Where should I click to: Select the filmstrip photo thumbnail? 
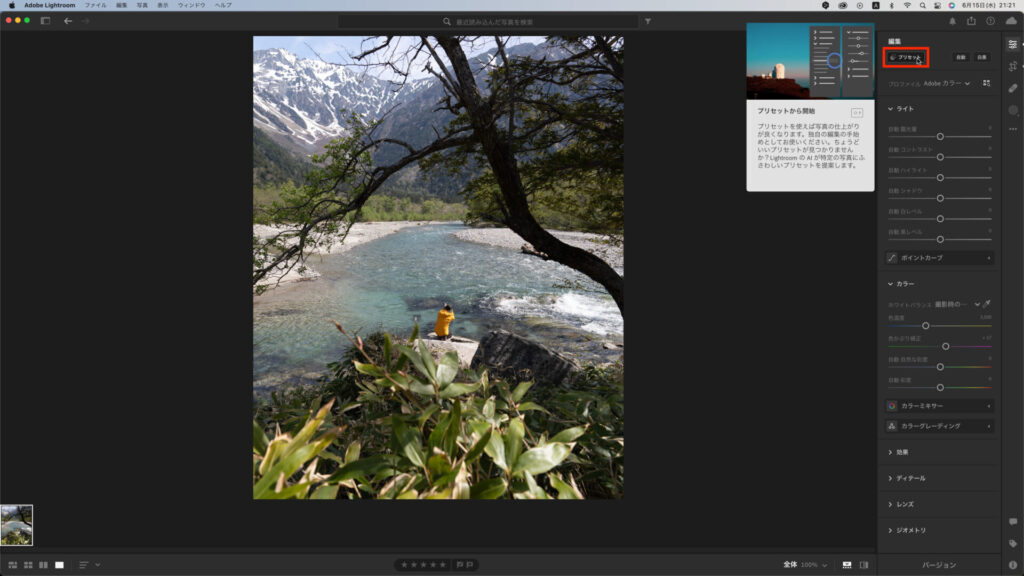[16, 525]
